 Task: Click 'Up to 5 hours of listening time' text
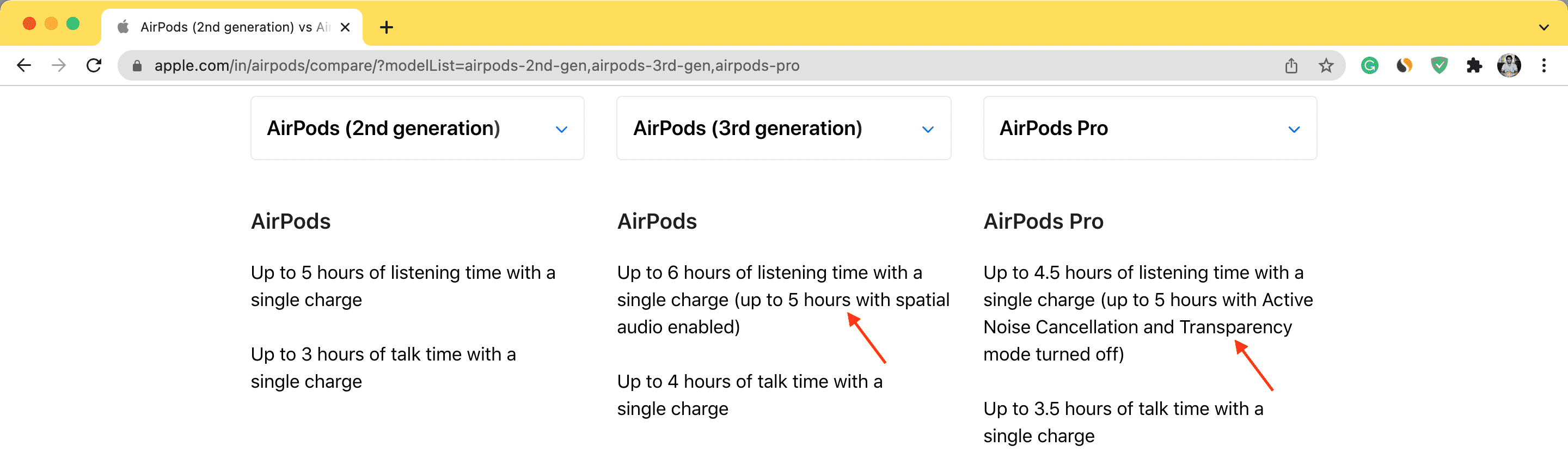(x=403, y=285)
